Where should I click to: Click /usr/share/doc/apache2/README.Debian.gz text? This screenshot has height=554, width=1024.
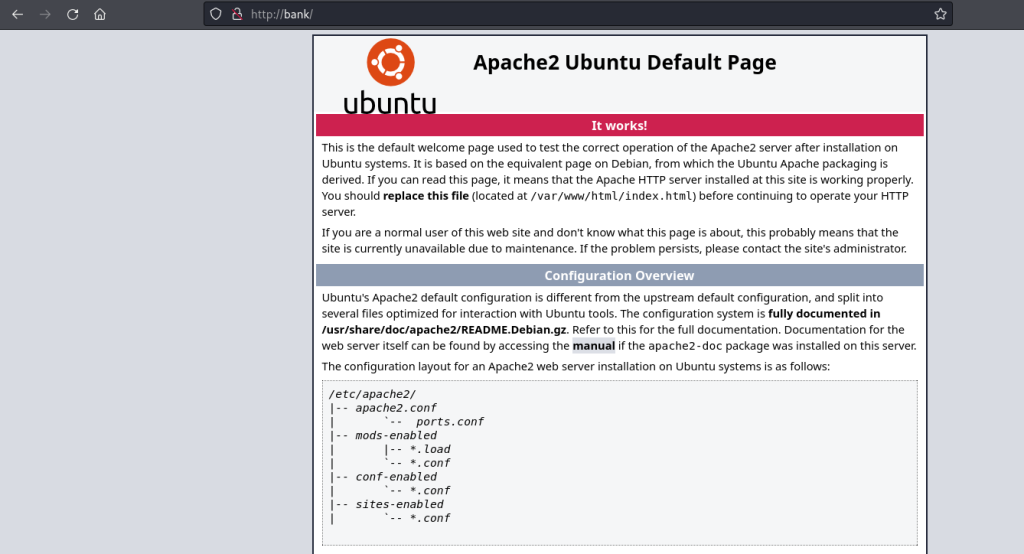pos(444,330)
